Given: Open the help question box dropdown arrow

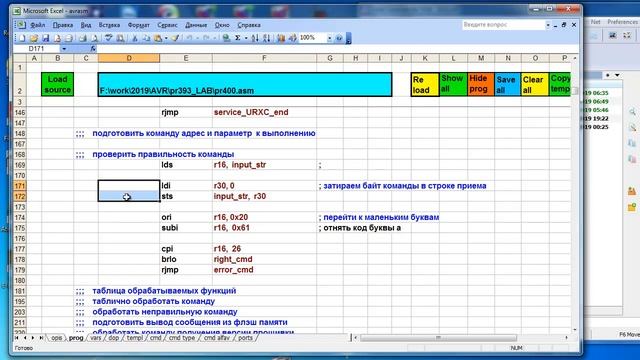Looking at the screenshot, I should 548,25.
